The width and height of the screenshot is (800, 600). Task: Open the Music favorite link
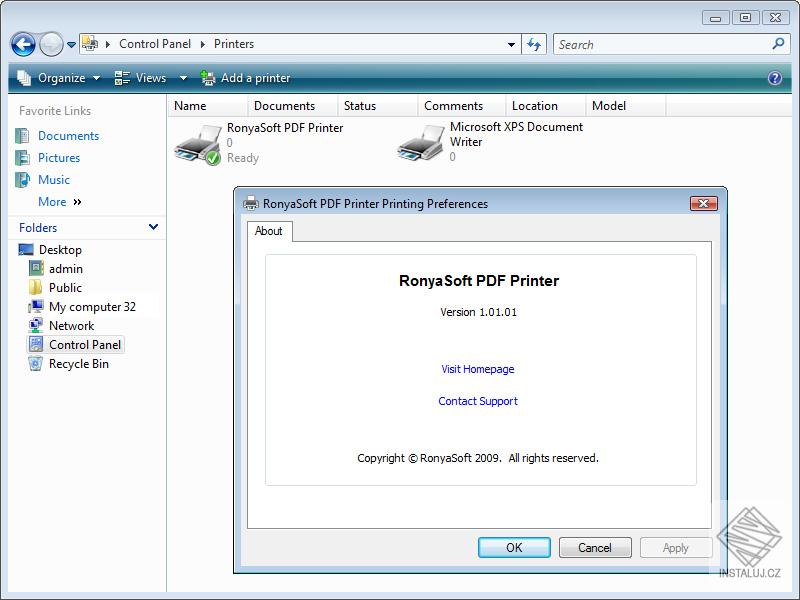click(54, 180)
